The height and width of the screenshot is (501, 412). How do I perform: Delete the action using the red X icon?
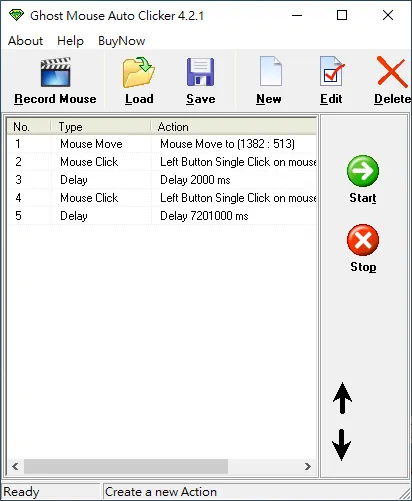click(392, 72)
